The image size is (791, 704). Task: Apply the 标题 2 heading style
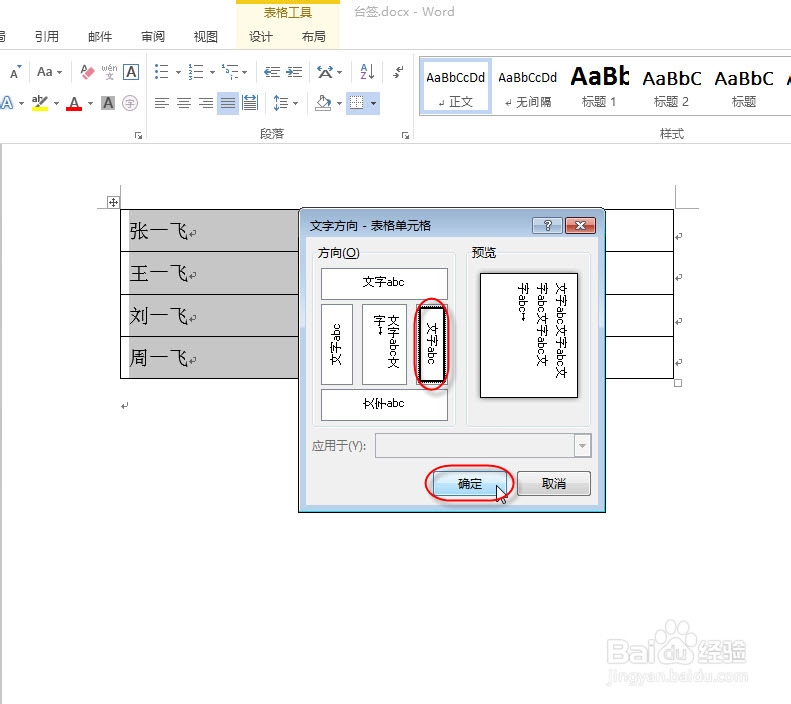coord(671,87)
